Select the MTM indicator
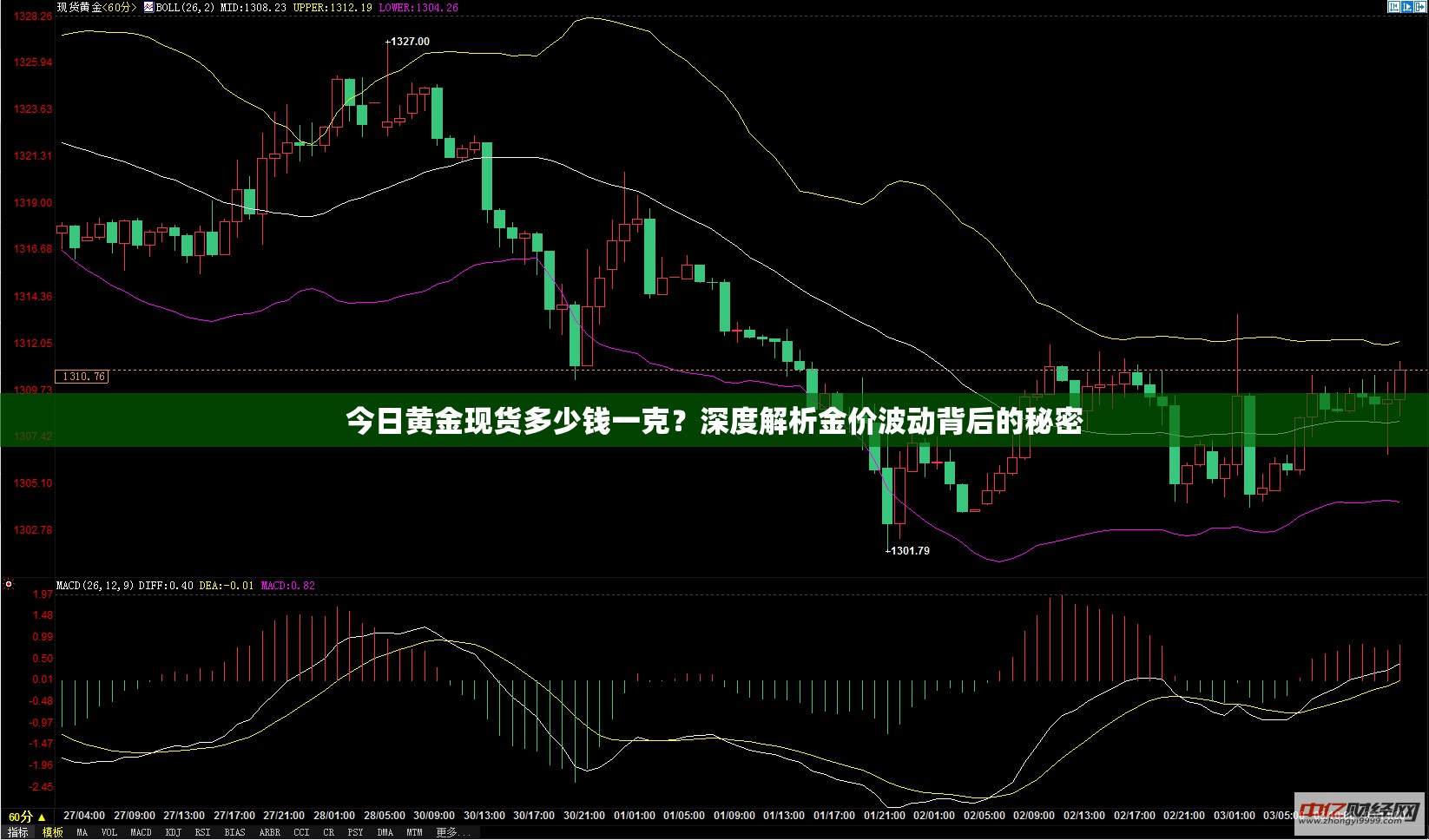The image size is (1429, 840). click(414, 832)
